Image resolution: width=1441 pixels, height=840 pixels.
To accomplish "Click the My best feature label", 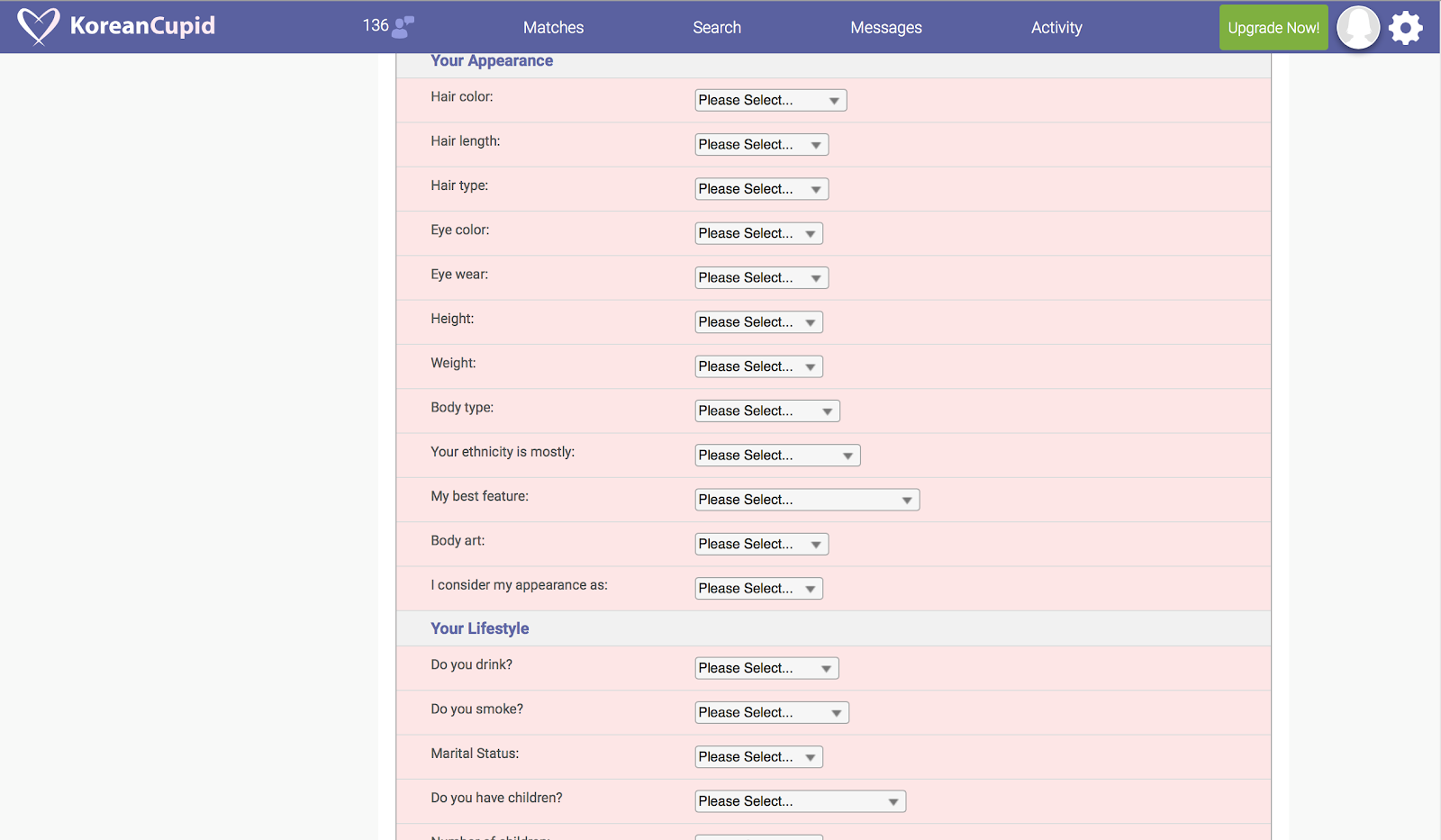I will pyautogui.click(x=480, y=496).
